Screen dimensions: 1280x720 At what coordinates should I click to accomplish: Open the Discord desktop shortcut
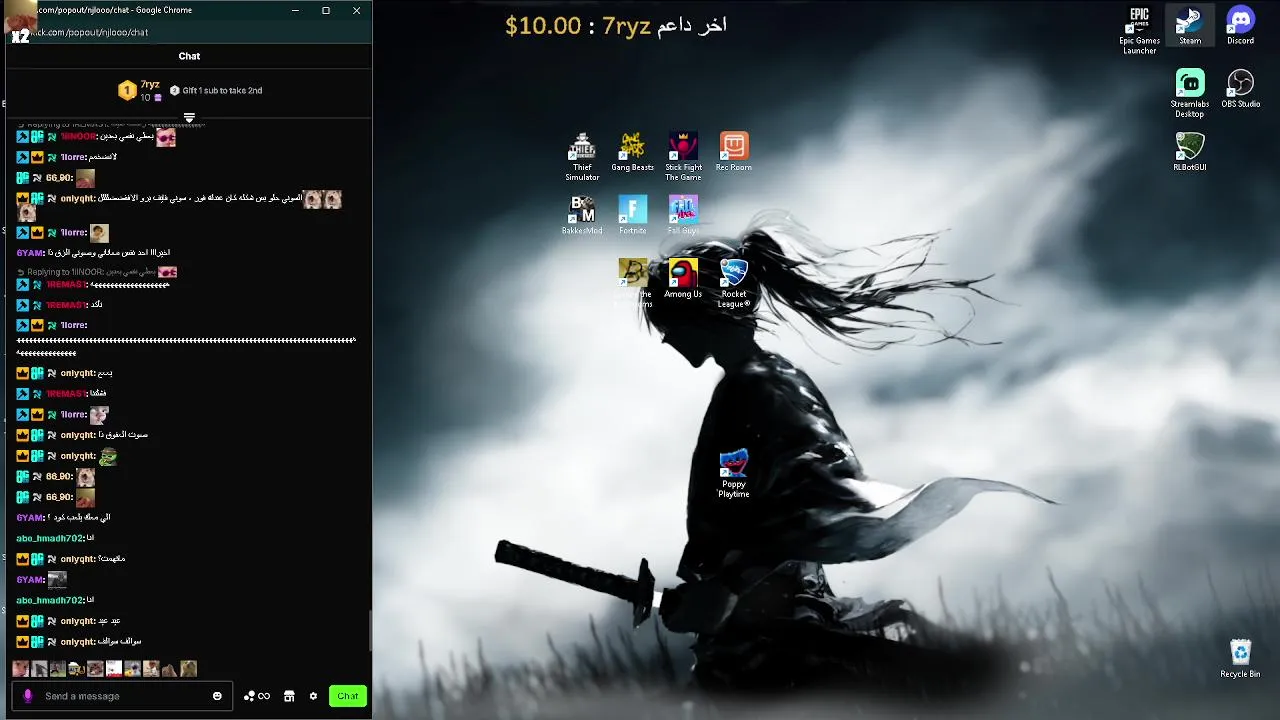tap(1240, 26)
